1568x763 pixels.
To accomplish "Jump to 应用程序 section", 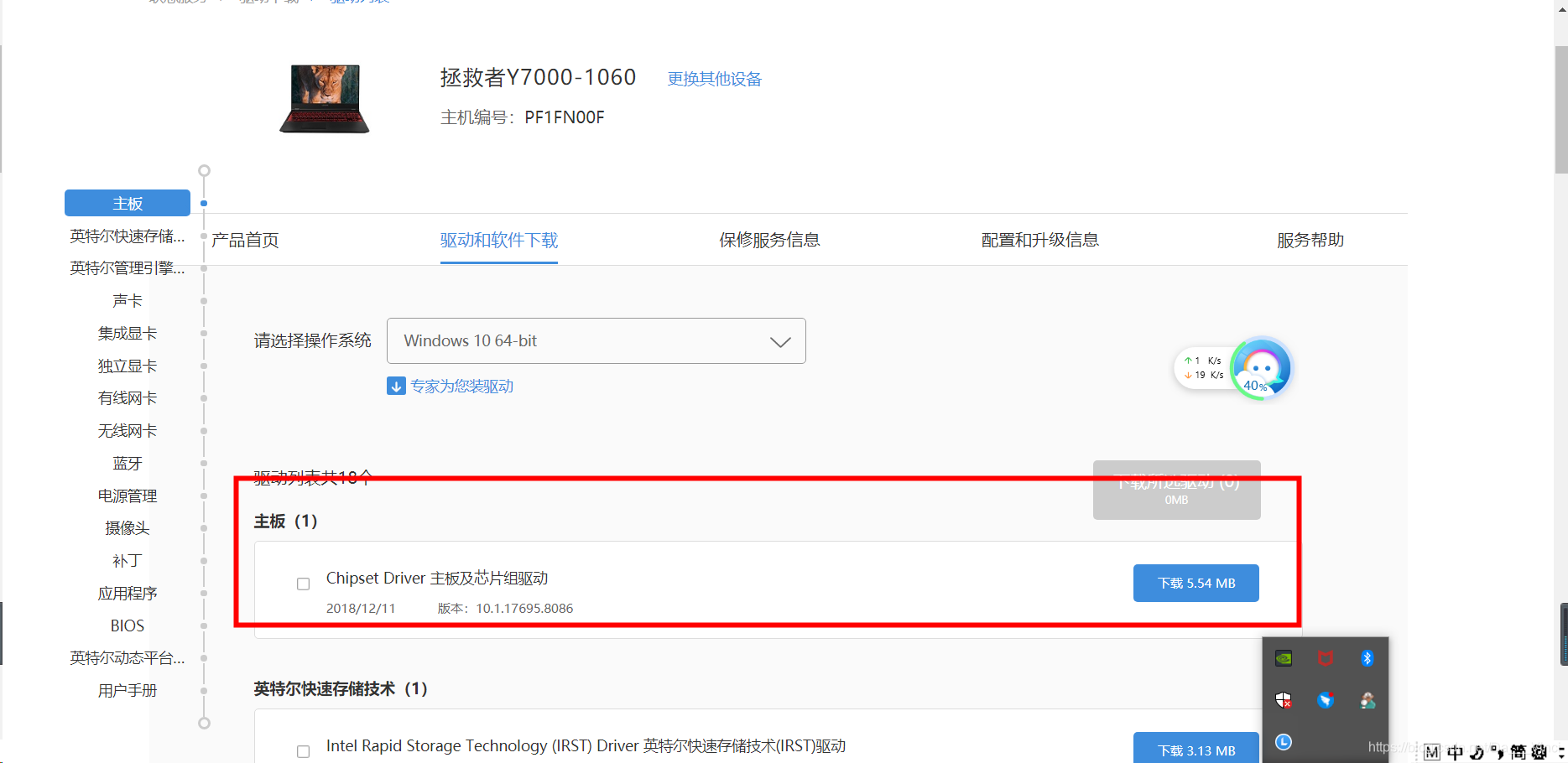I will (128, 593).
